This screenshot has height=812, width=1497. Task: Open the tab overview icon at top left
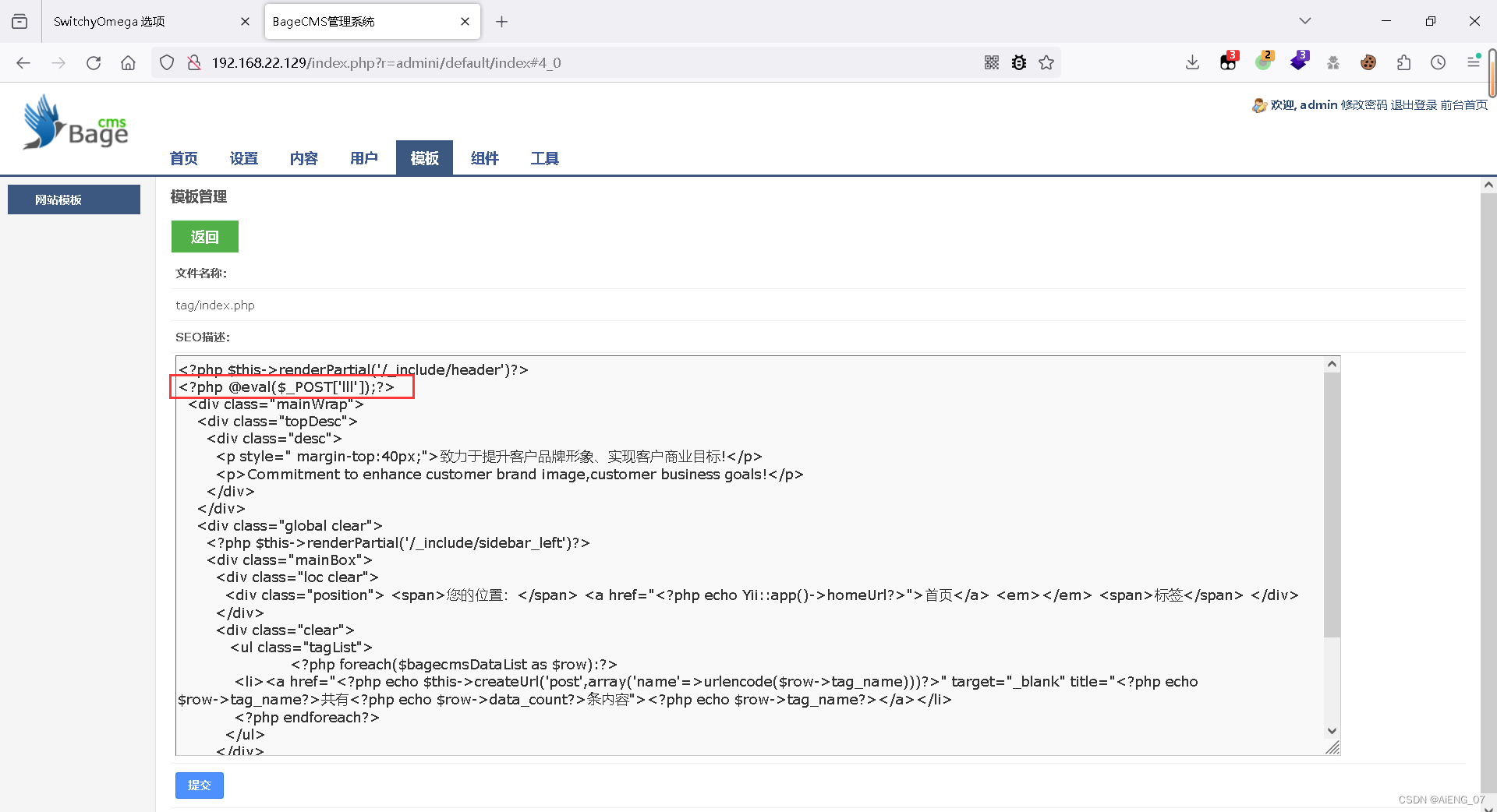19,22
